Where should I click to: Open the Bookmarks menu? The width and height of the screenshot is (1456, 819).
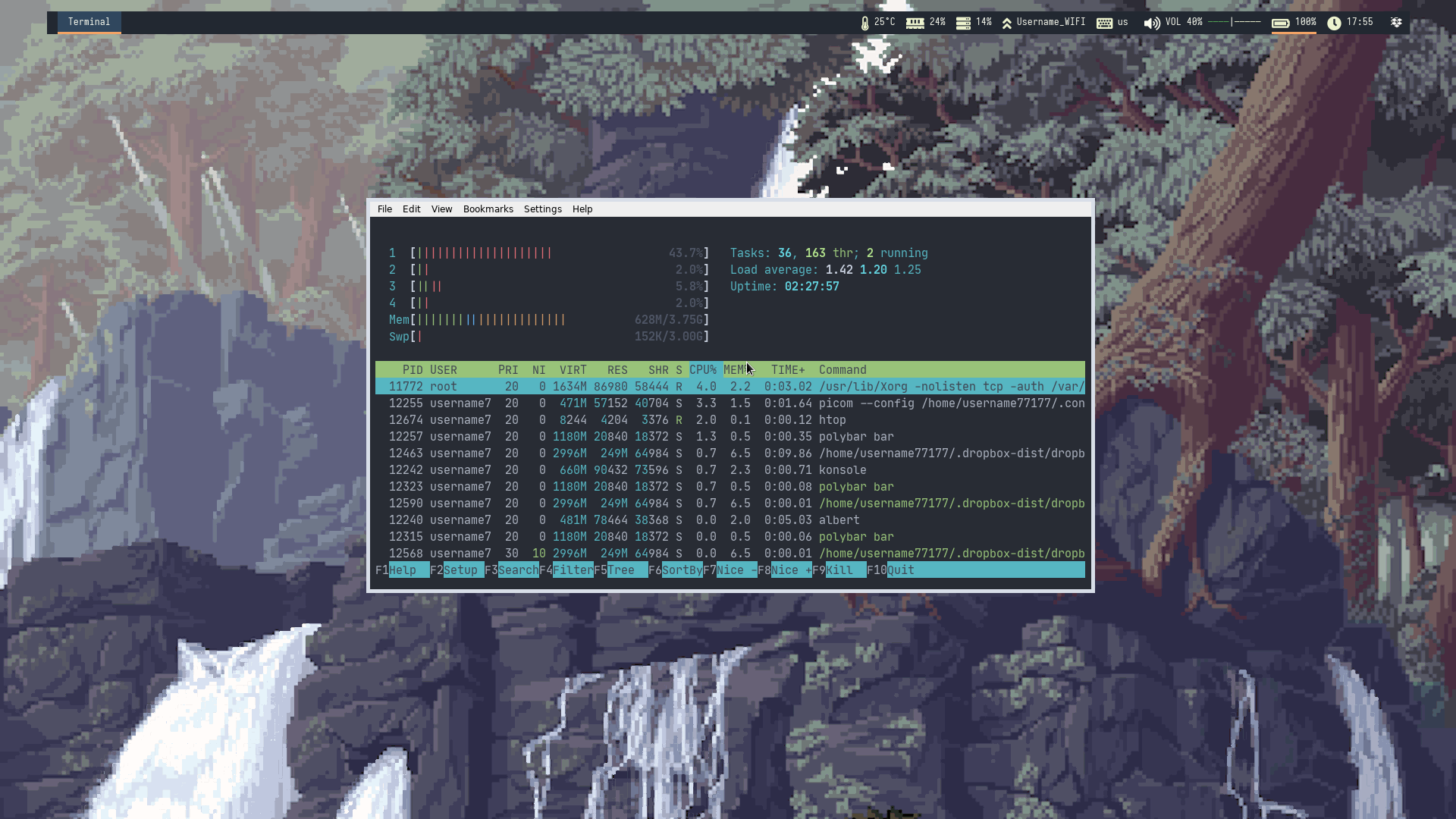coord(488,209)
